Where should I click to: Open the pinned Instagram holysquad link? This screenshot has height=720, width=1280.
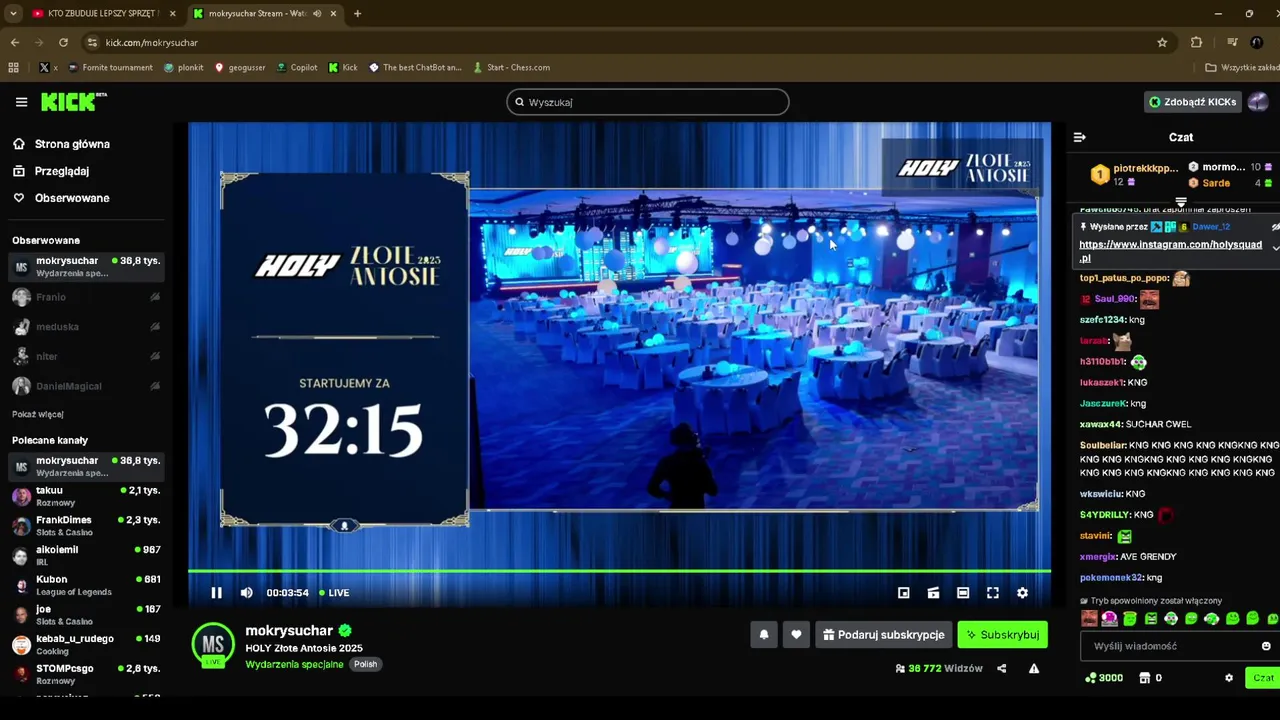point(1170,251)
